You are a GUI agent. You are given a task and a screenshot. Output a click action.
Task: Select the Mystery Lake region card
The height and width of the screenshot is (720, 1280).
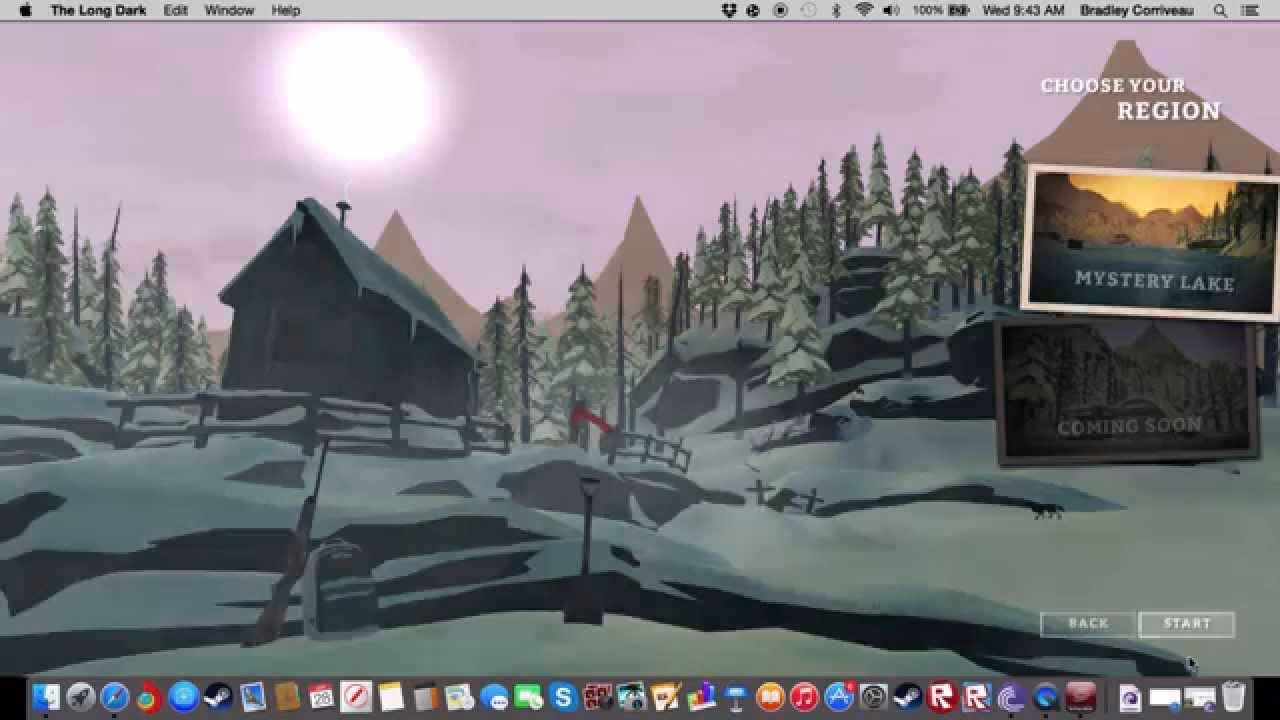1153,241
